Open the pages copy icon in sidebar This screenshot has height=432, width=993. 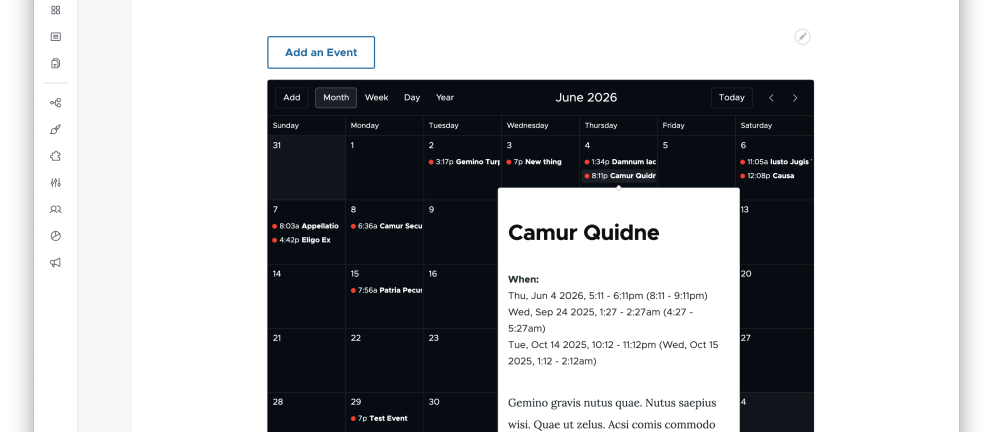[x=56, y=63]
